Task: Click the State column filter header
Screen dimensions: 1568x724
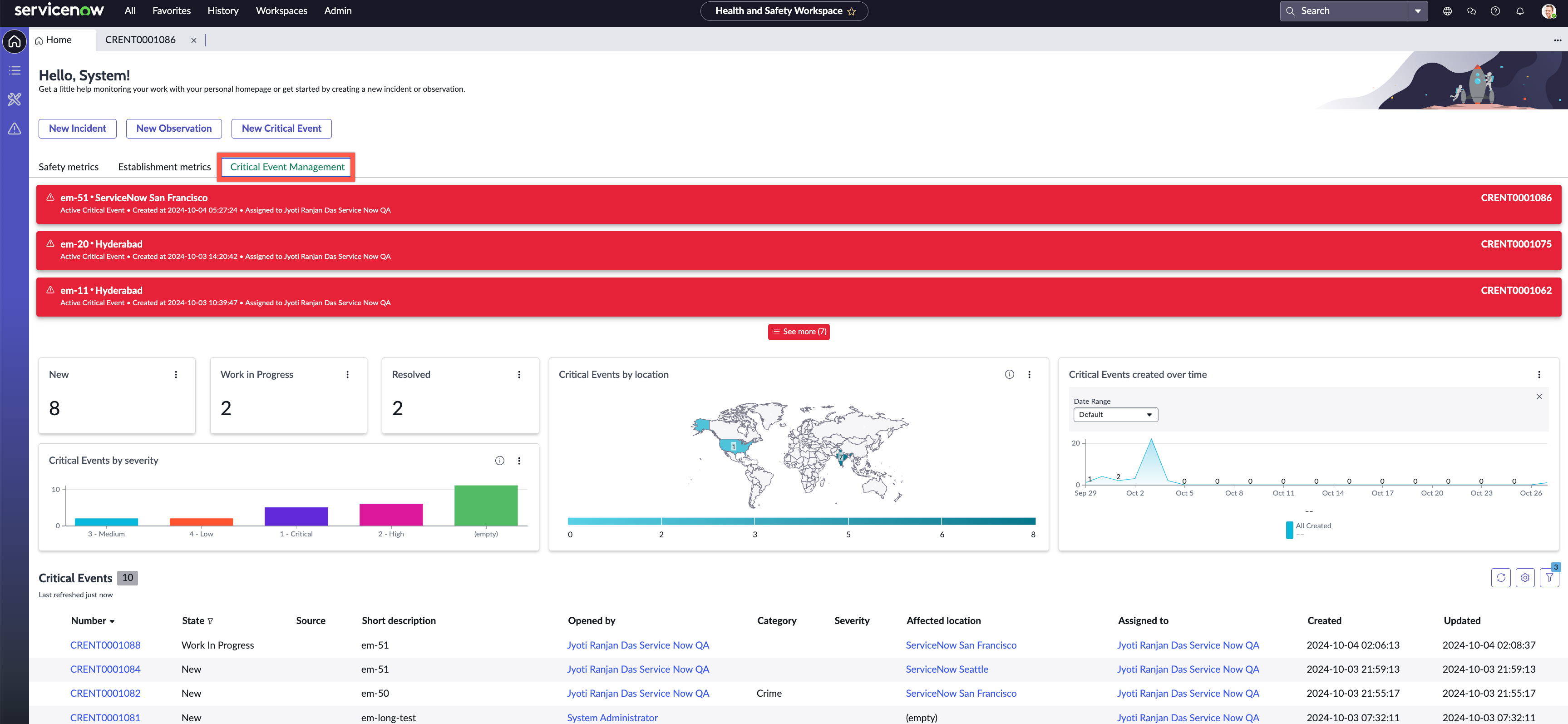Action: [x=197, y=620]
